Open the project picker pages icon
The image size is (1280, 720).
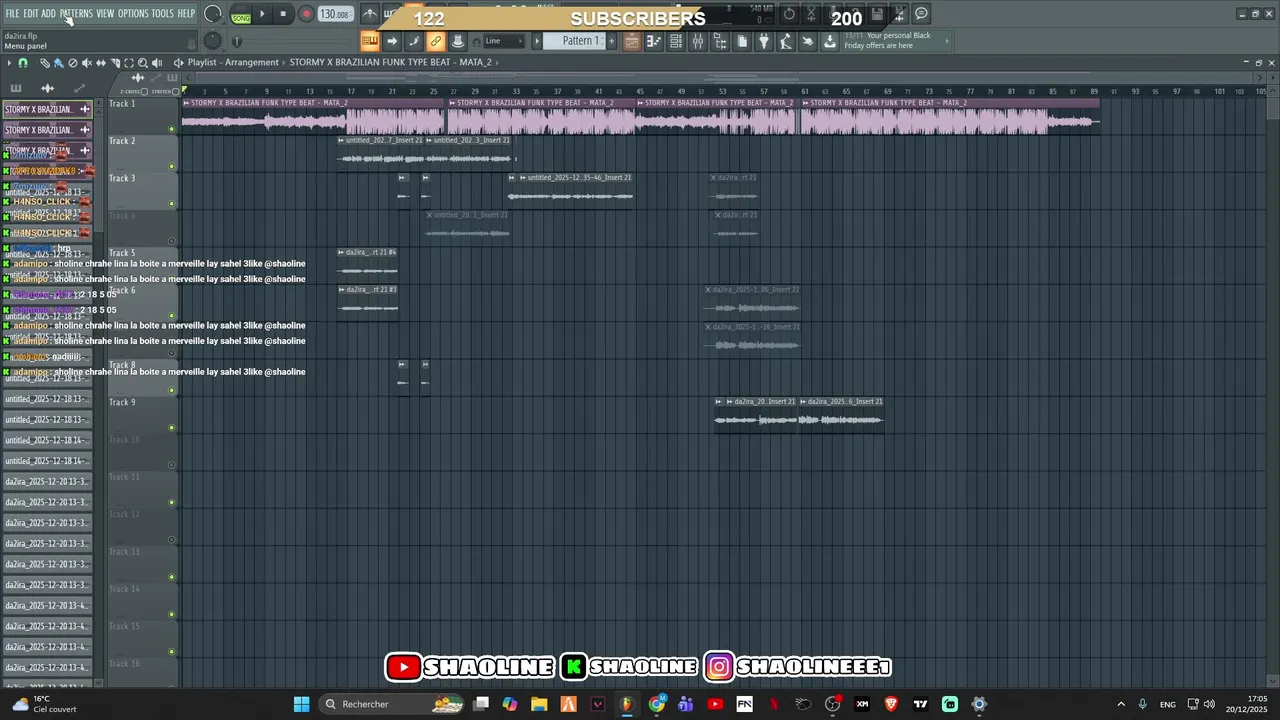click(742, 41)
